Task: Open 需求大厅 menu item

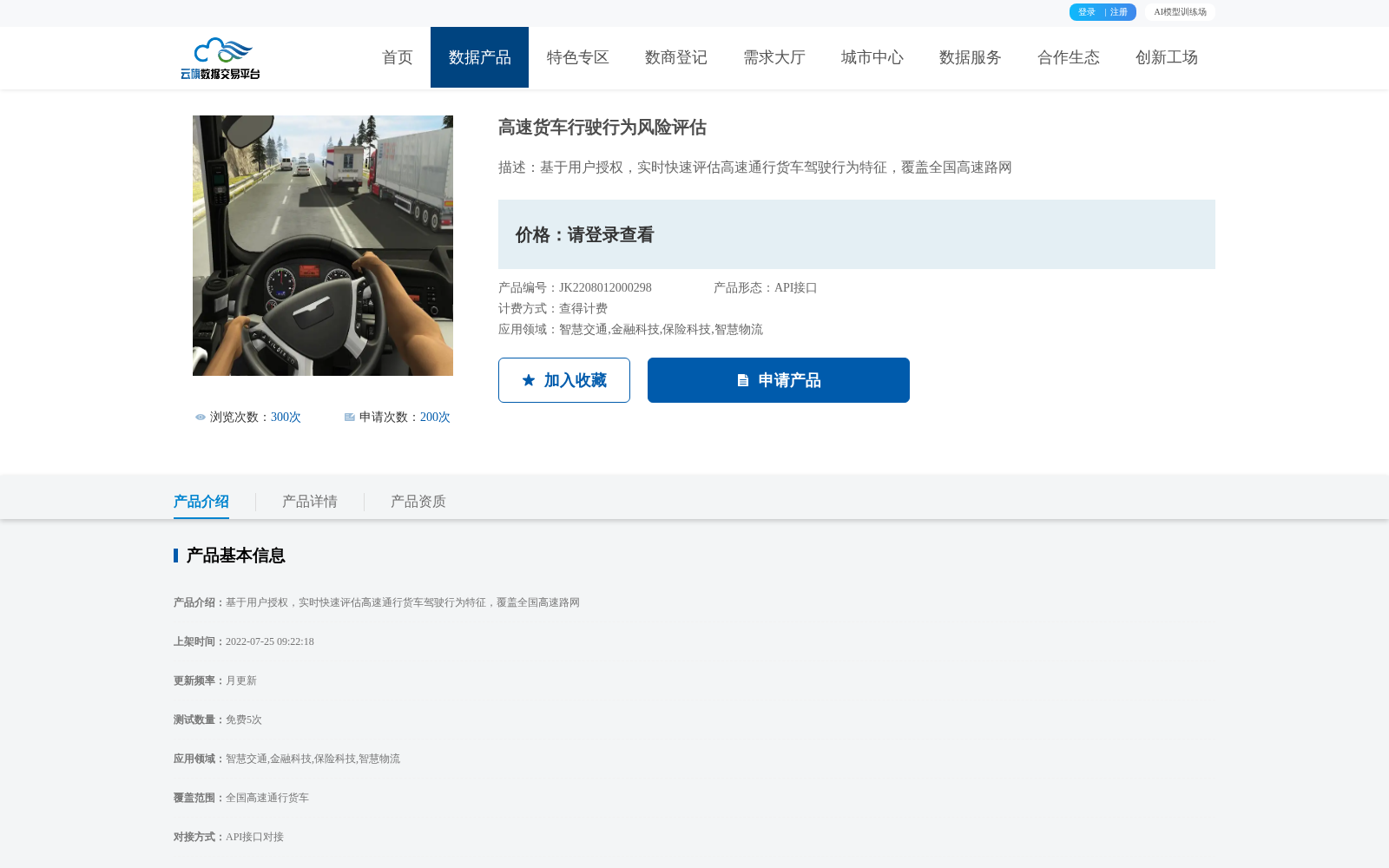Action: click(774, 57)
